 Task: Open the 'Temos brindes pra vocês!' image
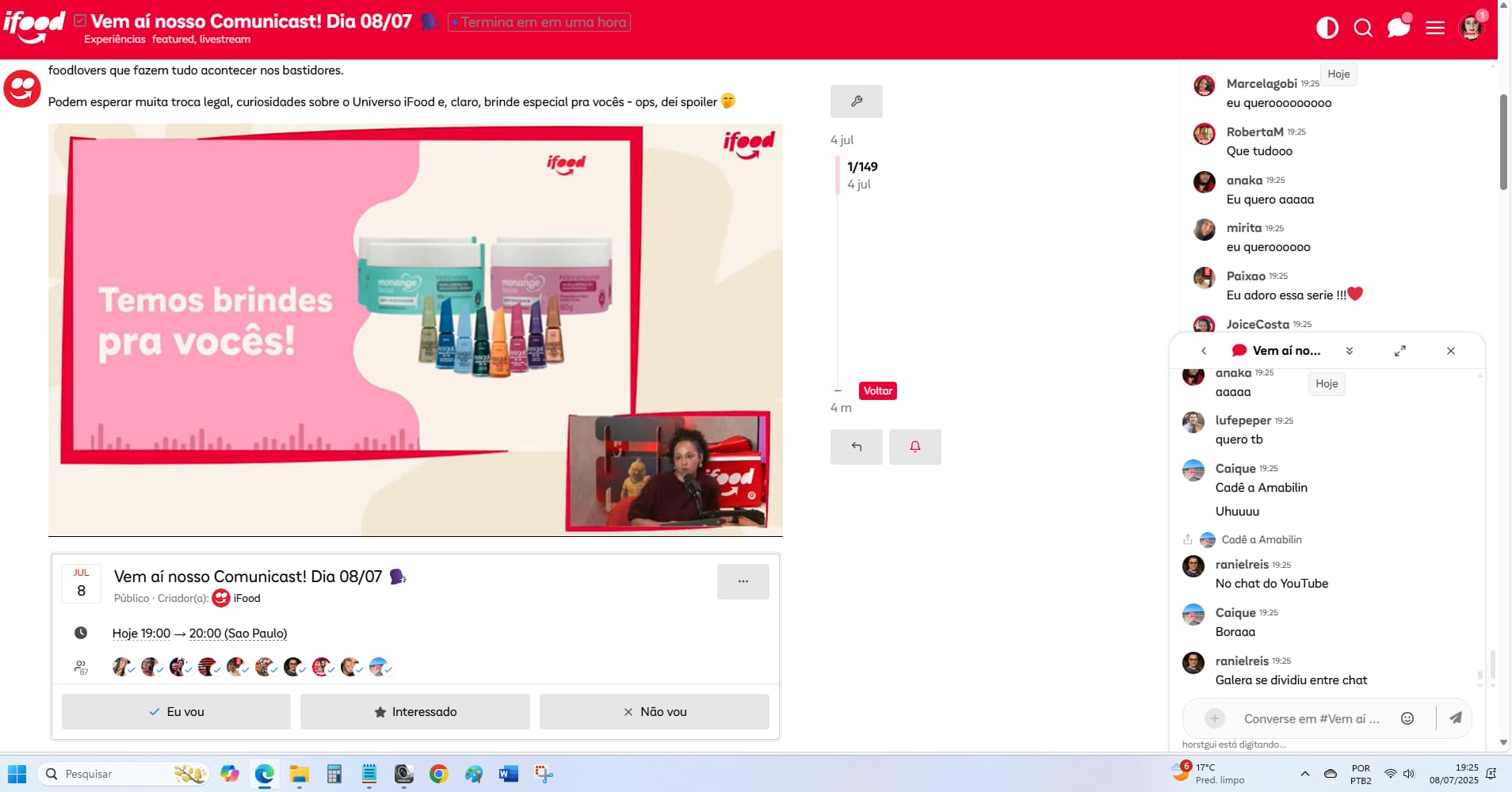[x=415, y=329]
